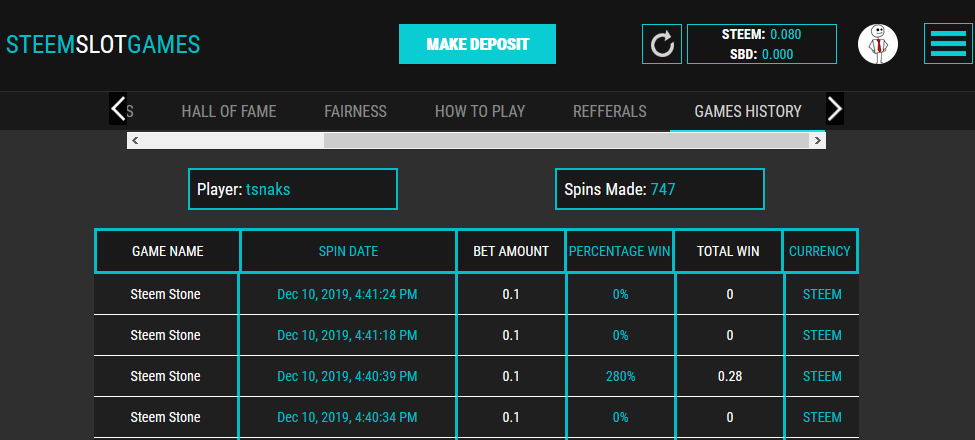Click horizontal scrollbar right arrow

click(x=818, y=141)
